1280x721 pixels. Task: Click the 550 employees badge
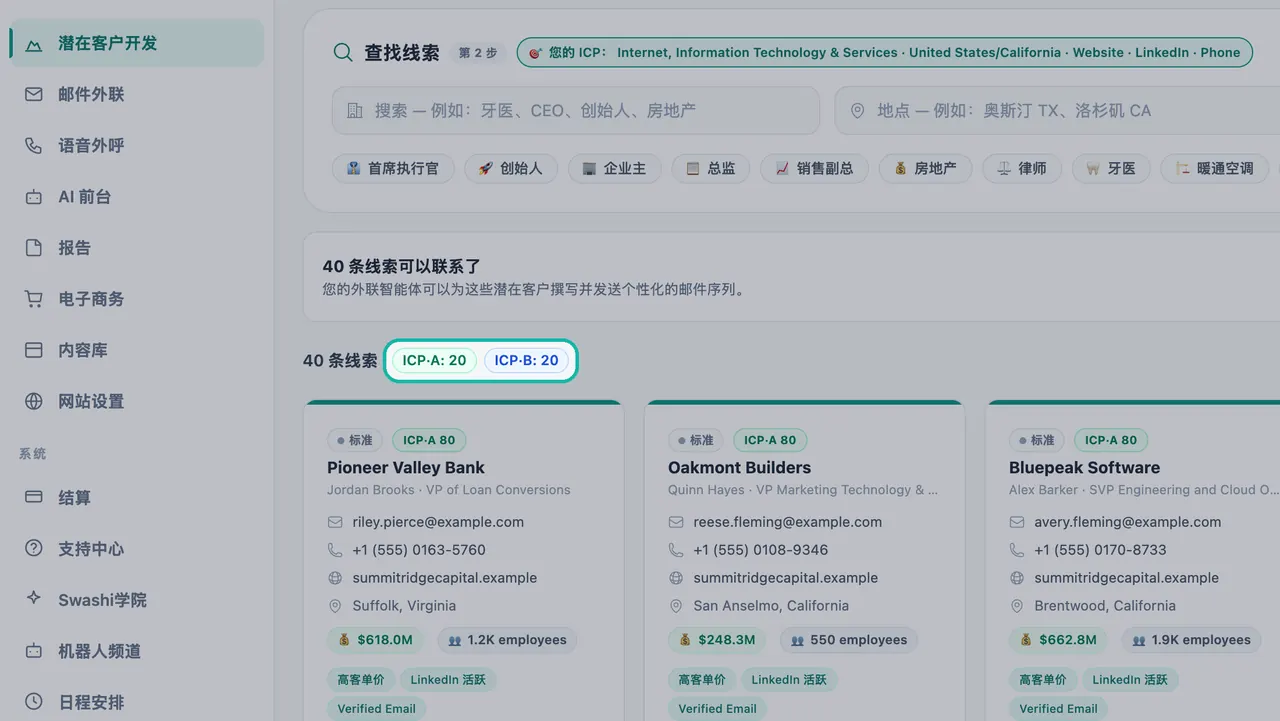click(x=849, y=640)
